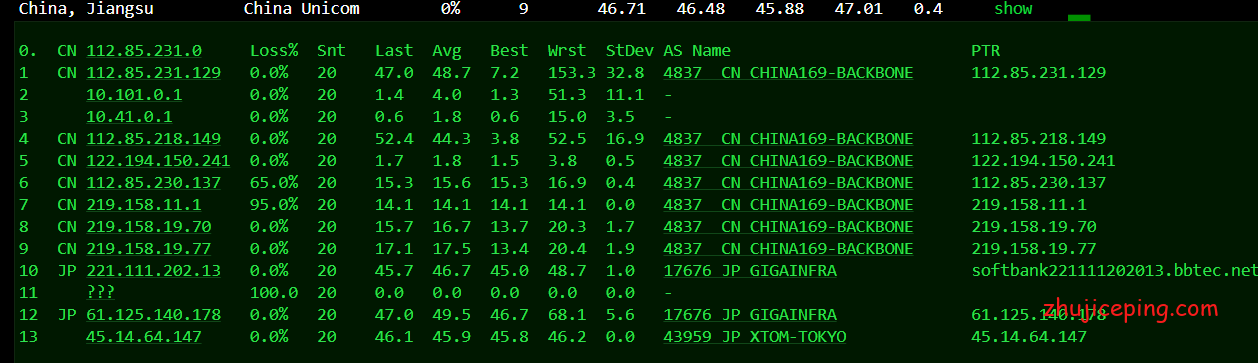Open the 10.101.0.1 hop link
The image size is (1258, 363).
[x=134, y=94]
